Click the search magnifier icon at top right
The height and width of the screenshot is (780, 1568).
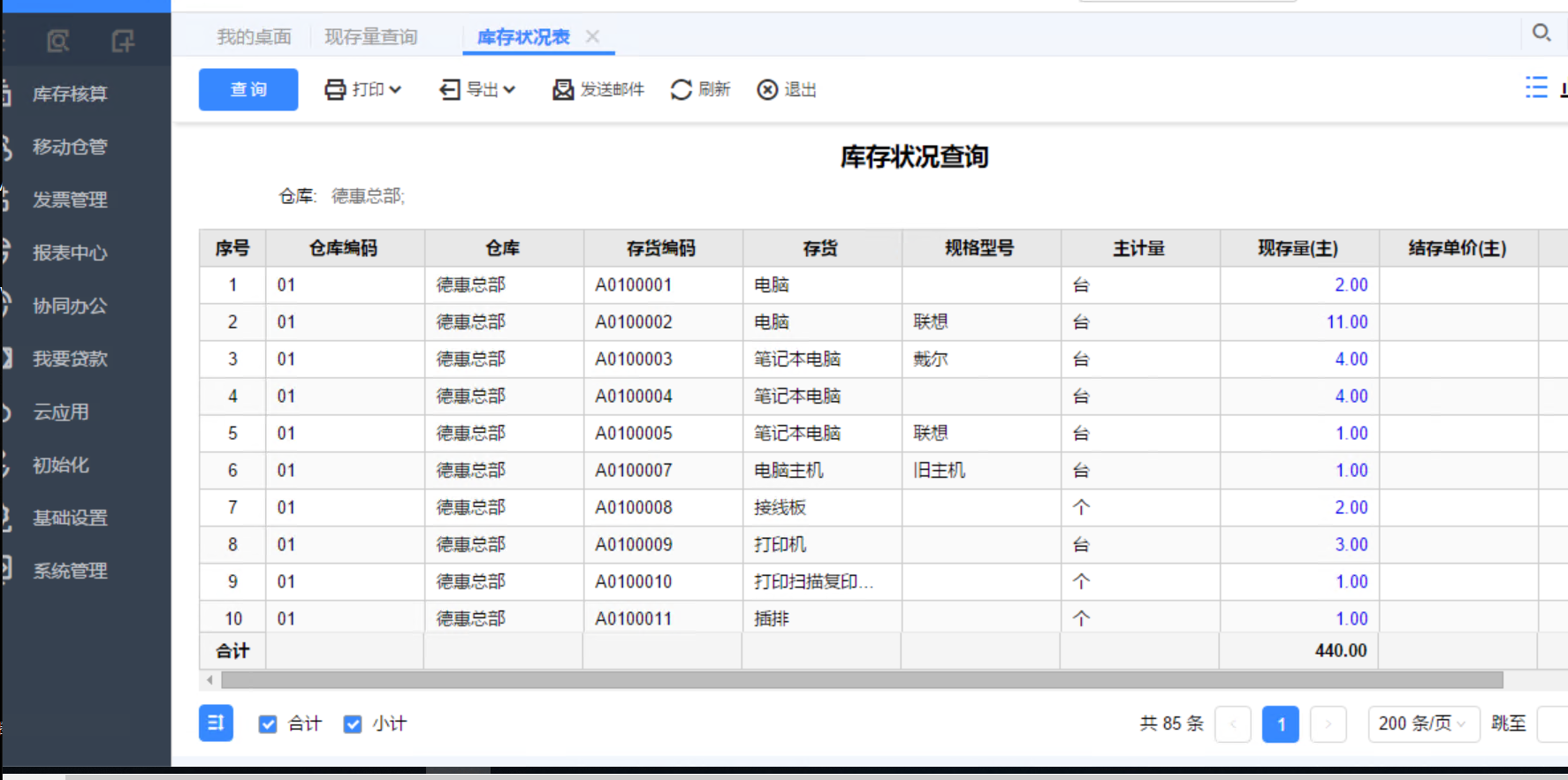click(x=1541, y=33)
